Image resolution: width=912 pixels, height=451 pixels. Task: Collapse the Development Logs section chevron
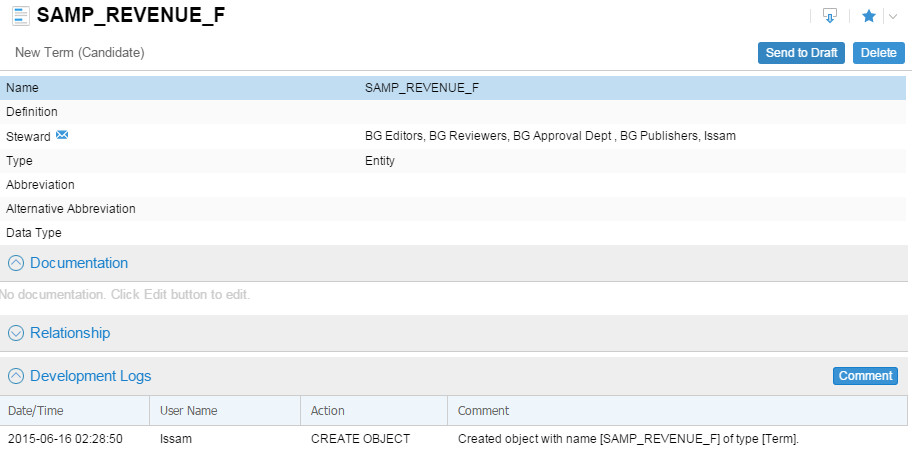pyautogui.click(x=16, y=376)
